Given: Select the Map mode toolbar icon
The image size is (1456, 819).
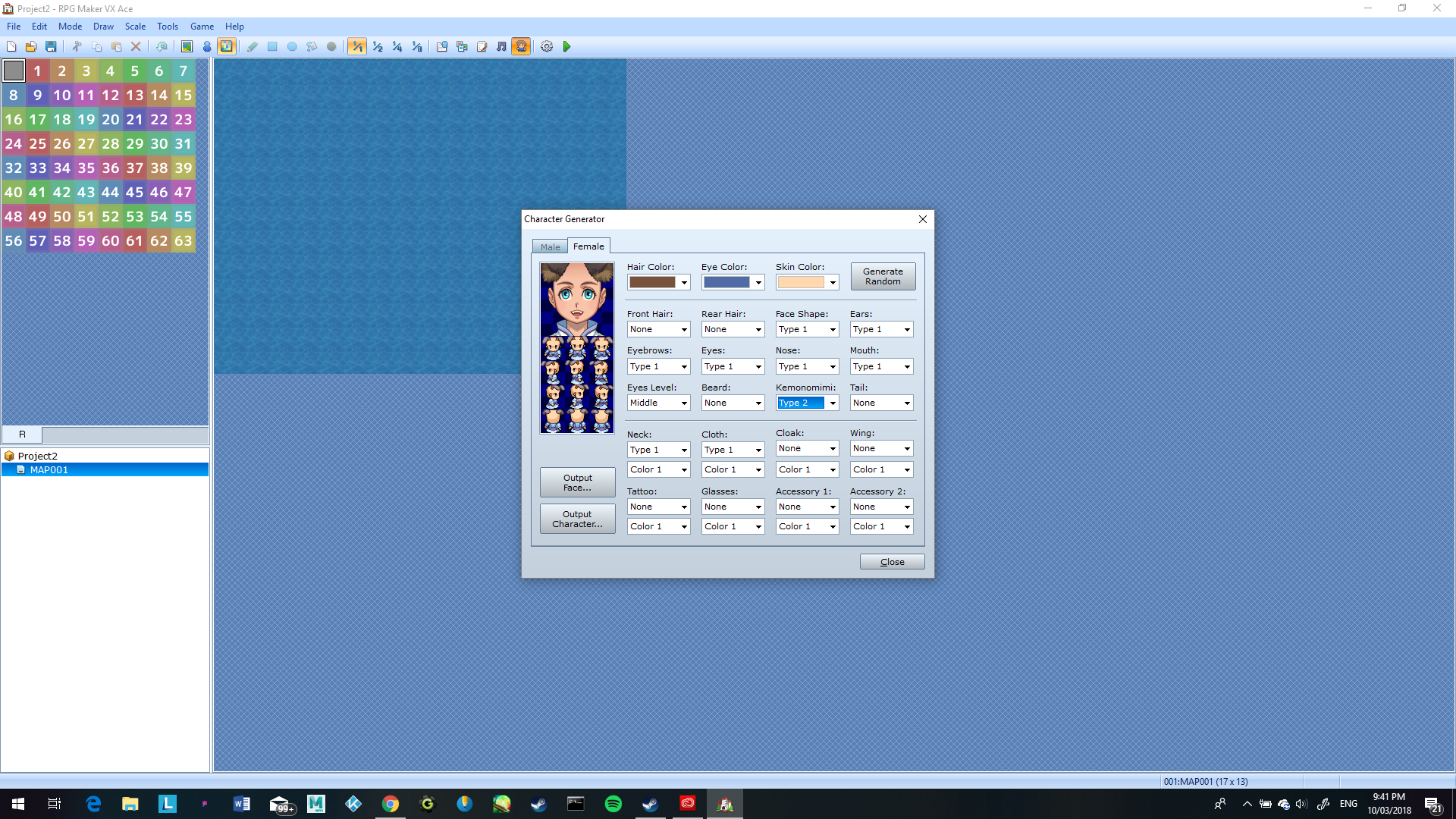Looking at the screenshot, I should pos(187,47).
